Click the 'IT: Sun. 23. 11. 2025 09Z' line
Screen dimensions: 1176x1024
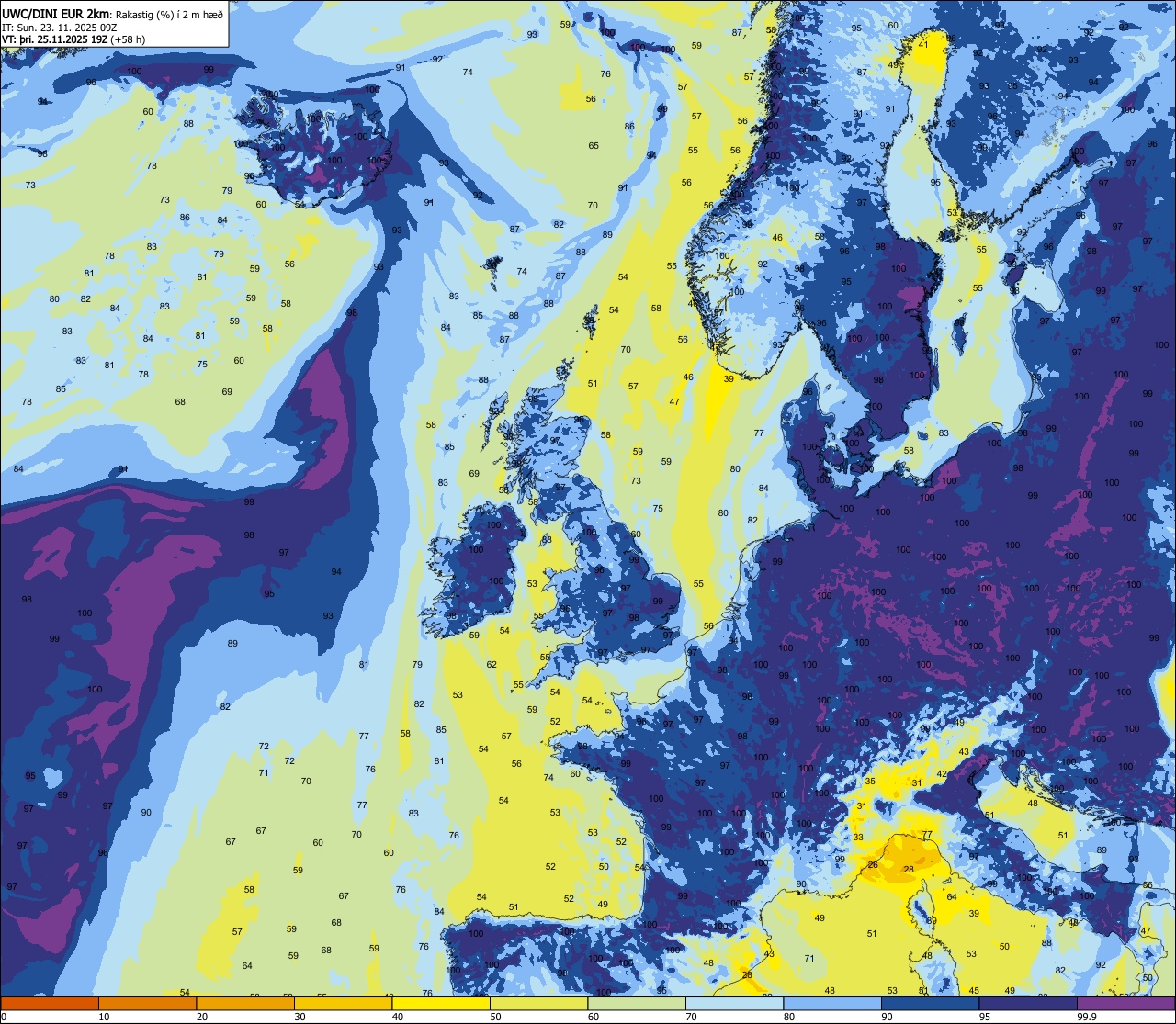[x=60, y=27]
